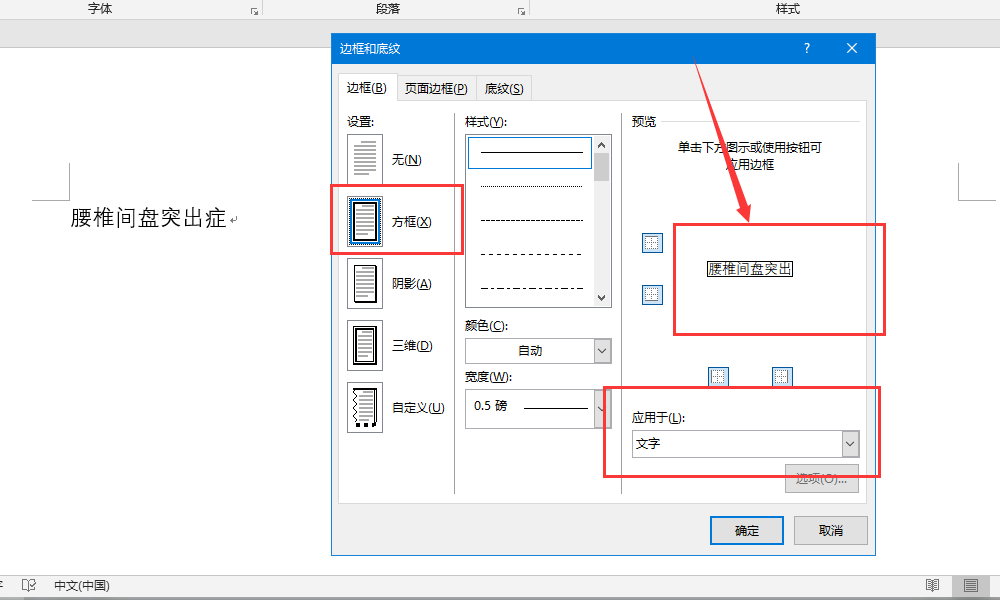Screen dimensions: 1000x600
Task: Toggle the right border button below preview
Action: (782, 377)
